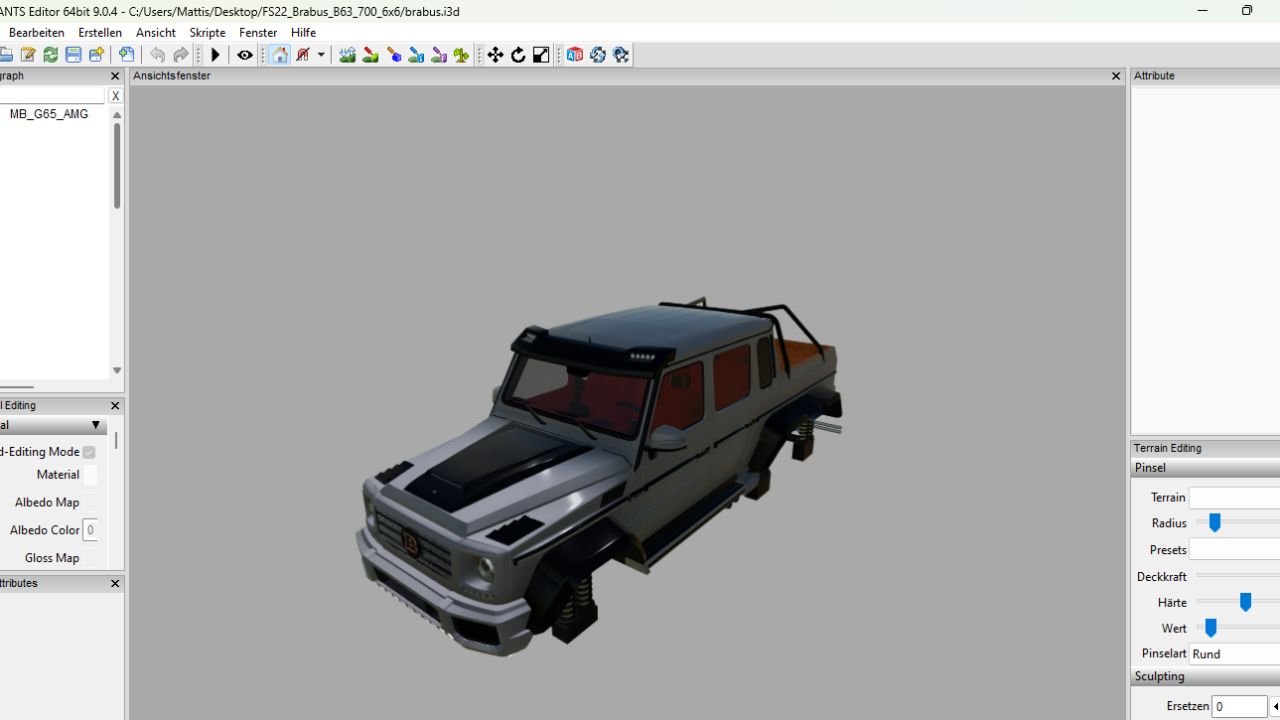Adjust the Wert slider handle
The height and width of the screenshot is (720, 1280).
tap(1211, 628)
